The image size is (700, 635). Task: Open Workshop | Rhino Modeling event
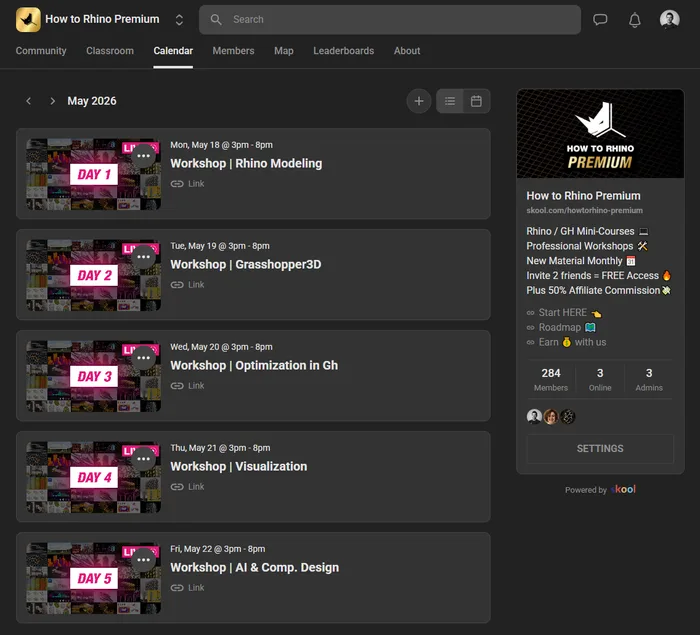(x=246, y=163)
